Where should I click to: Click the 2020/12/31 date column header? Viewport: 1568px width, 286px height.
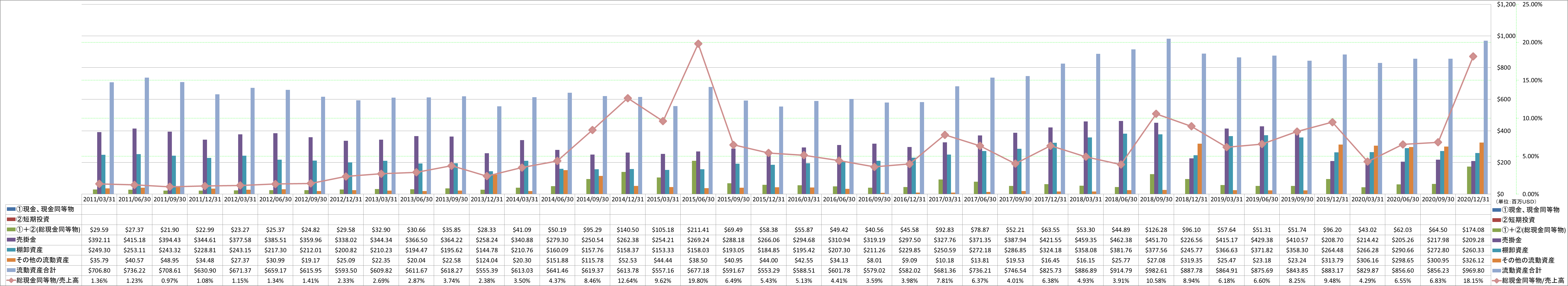click(1473, 199)
